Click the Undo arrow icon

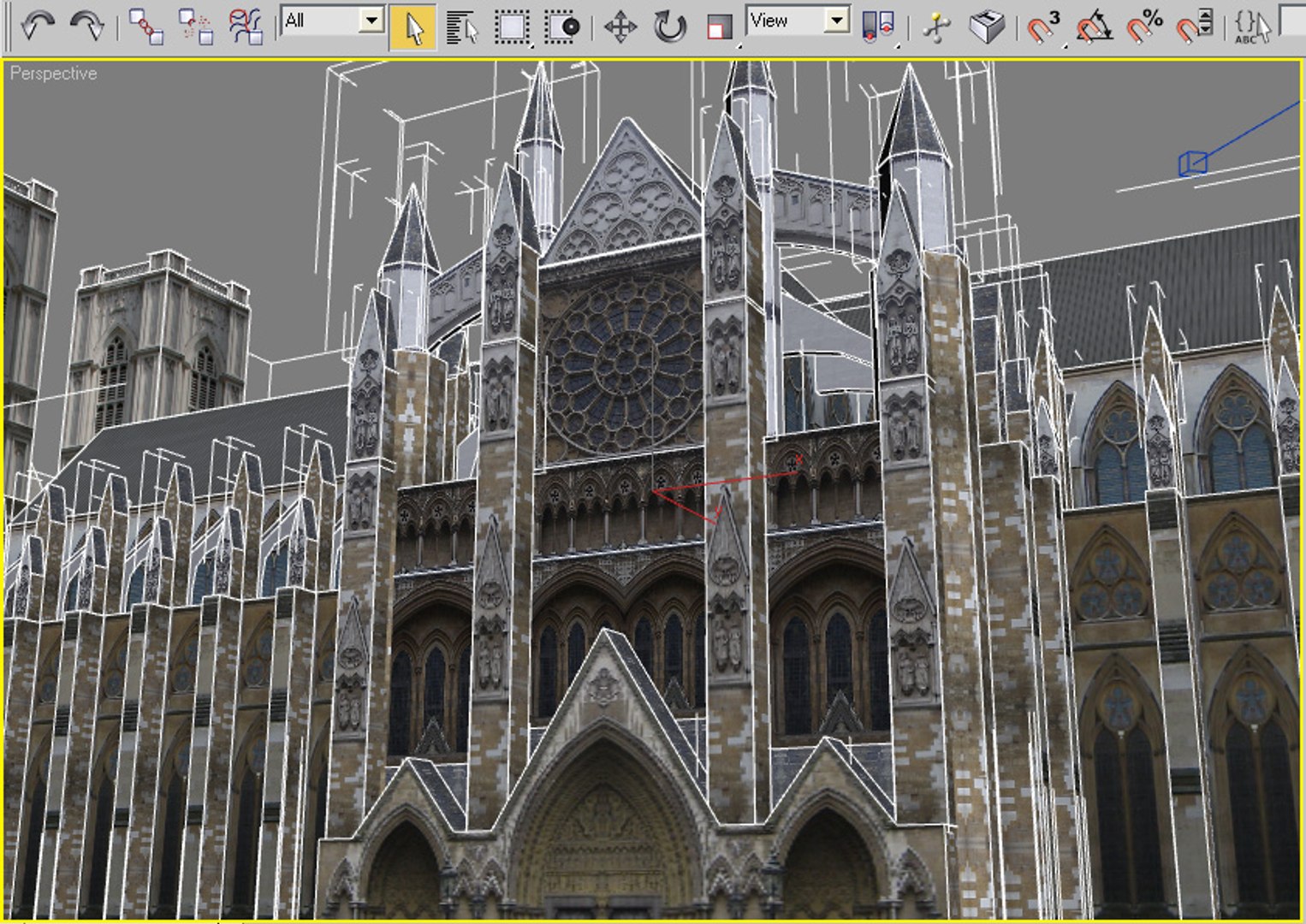pos(37,27)
